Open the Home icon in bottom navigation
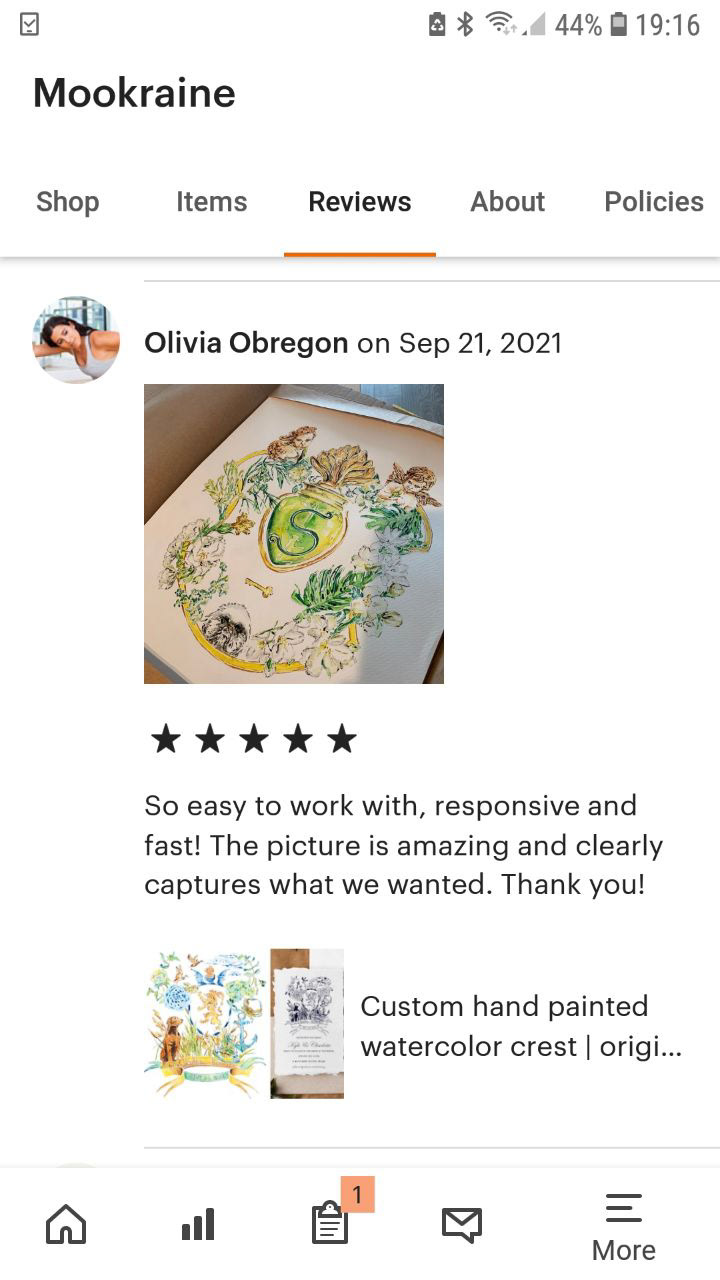Screen dimensions: 720x1280 pos(66,1224)
